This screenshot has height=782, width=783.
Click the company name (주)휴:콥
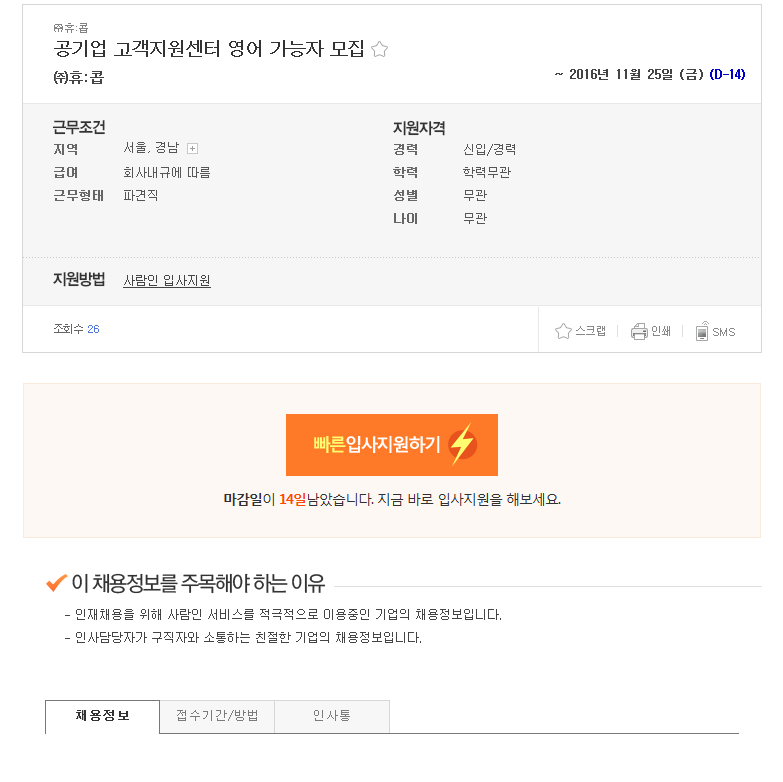pos(78,77)
